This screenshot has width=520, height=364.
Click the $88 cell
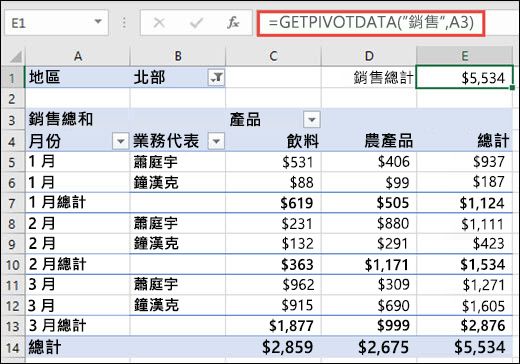(273, 182)
